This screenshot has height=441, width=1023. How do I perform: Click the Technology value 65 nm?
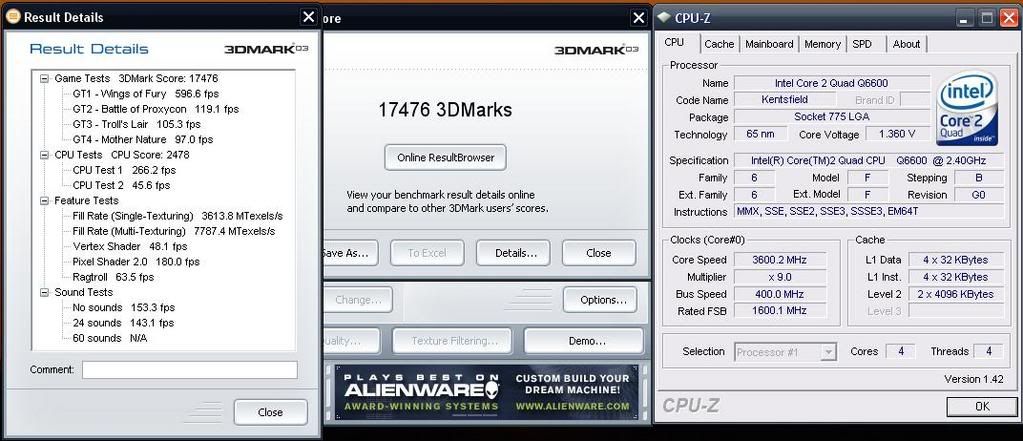[759, 134]
